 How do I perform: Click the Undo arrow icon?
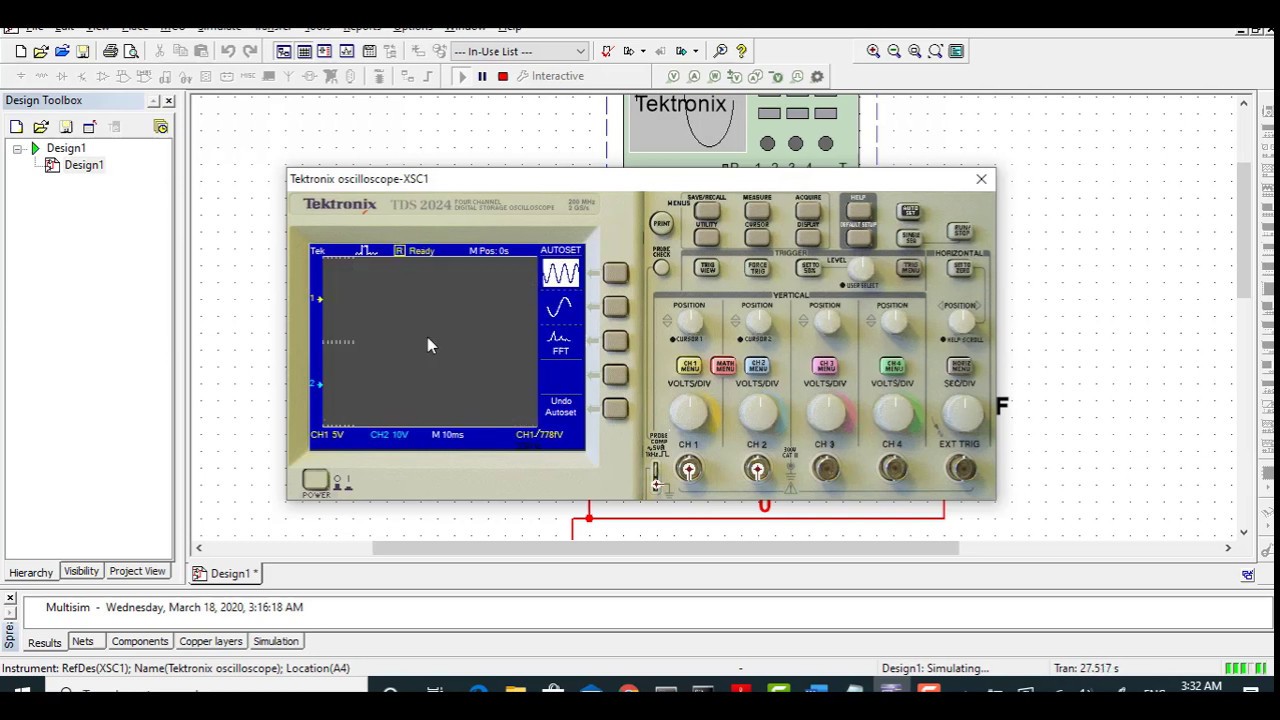point(228,51)
